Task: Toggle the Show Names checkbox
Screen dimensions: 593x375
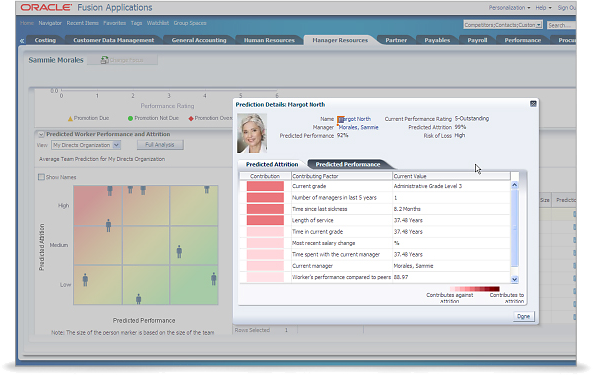Action: pyautogui.click(x=41, y=177)
